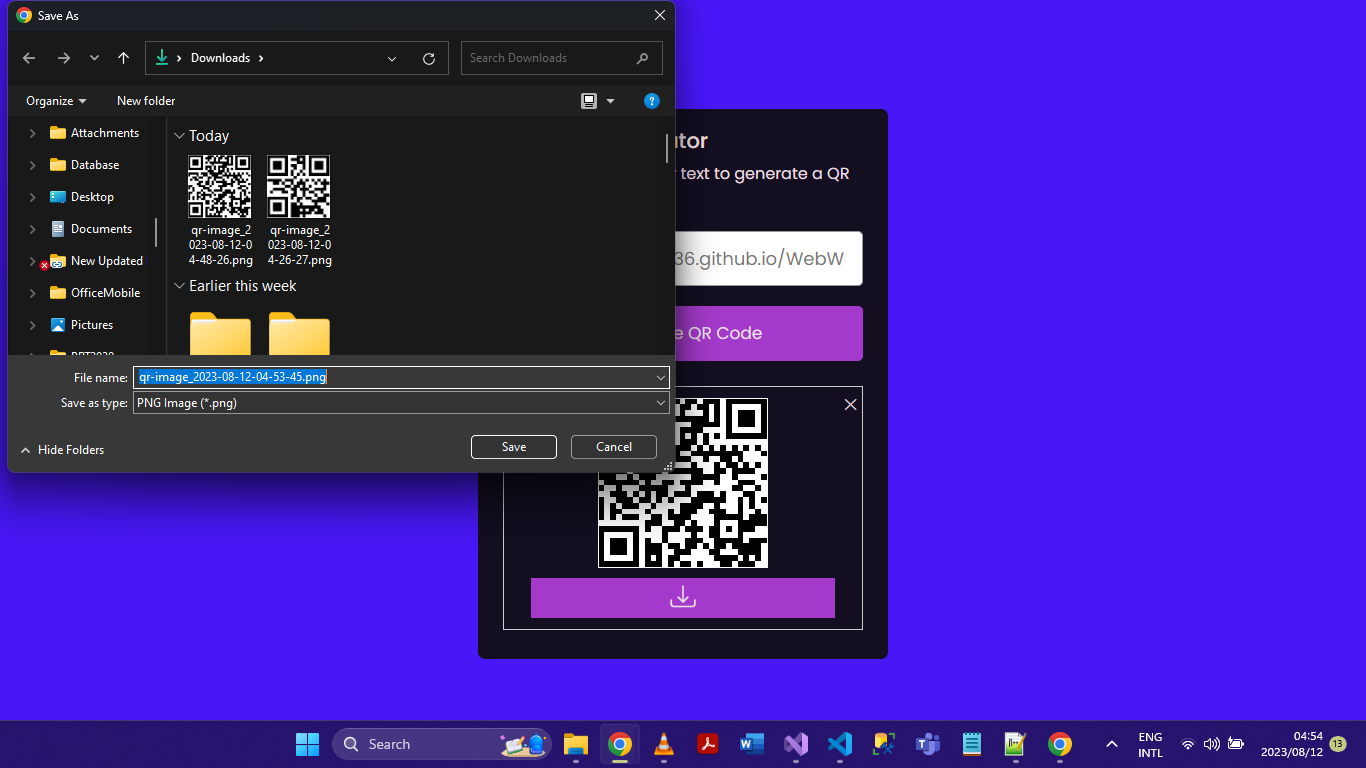Collapse the Earlier this week group
The height and width of the screenshot is (768, 1366).
click(x=179, y=286)
